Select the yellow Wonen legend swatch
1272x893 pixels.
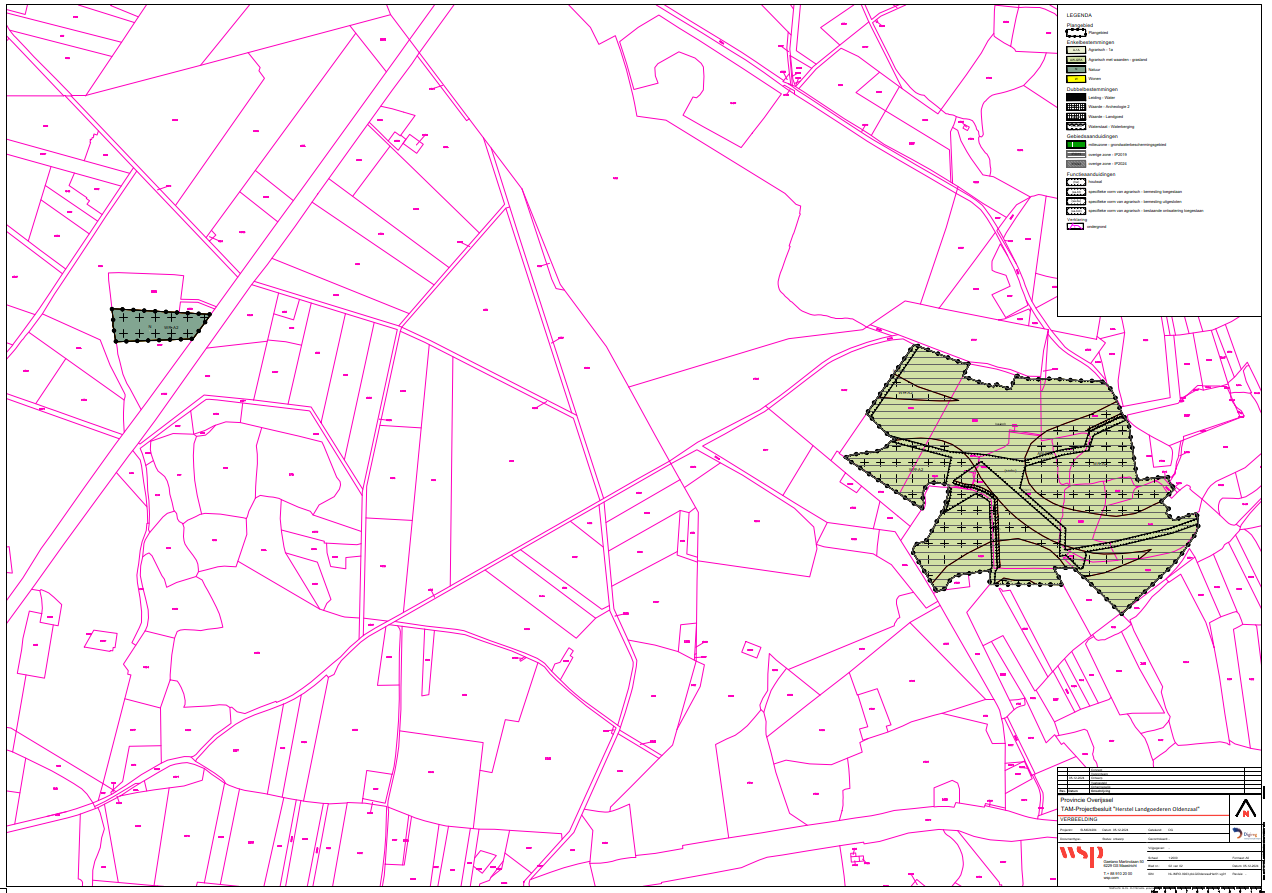[x=1076, y=79]
